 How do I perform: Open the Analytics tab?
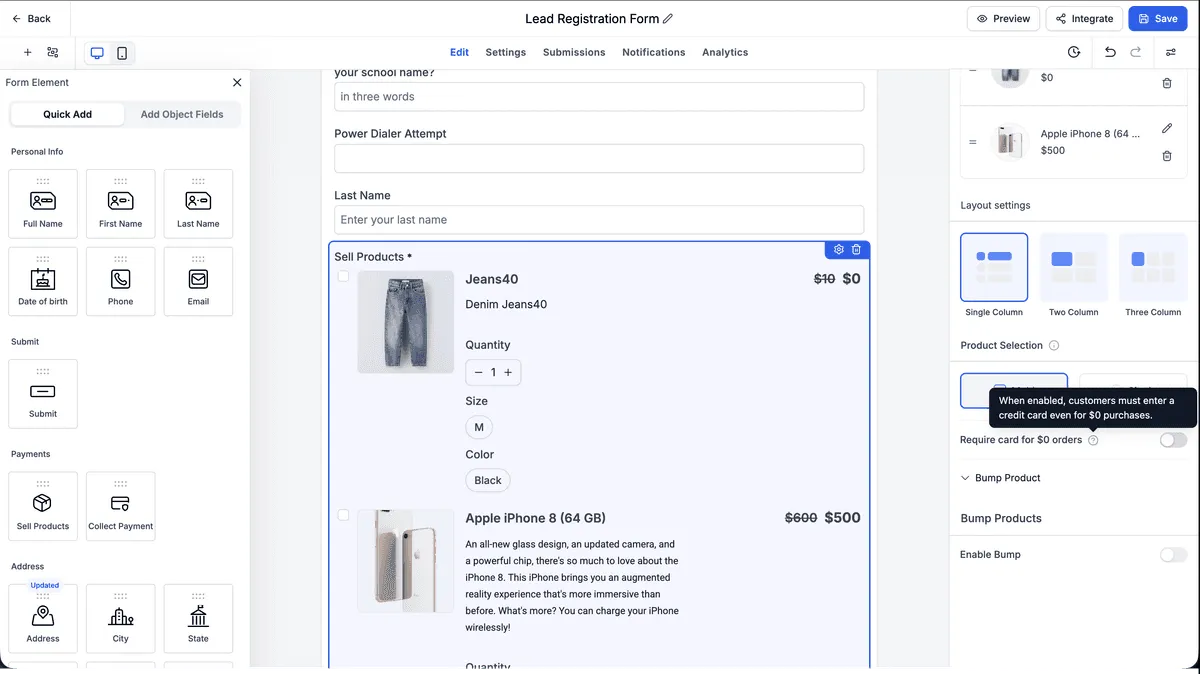[725, 52]
